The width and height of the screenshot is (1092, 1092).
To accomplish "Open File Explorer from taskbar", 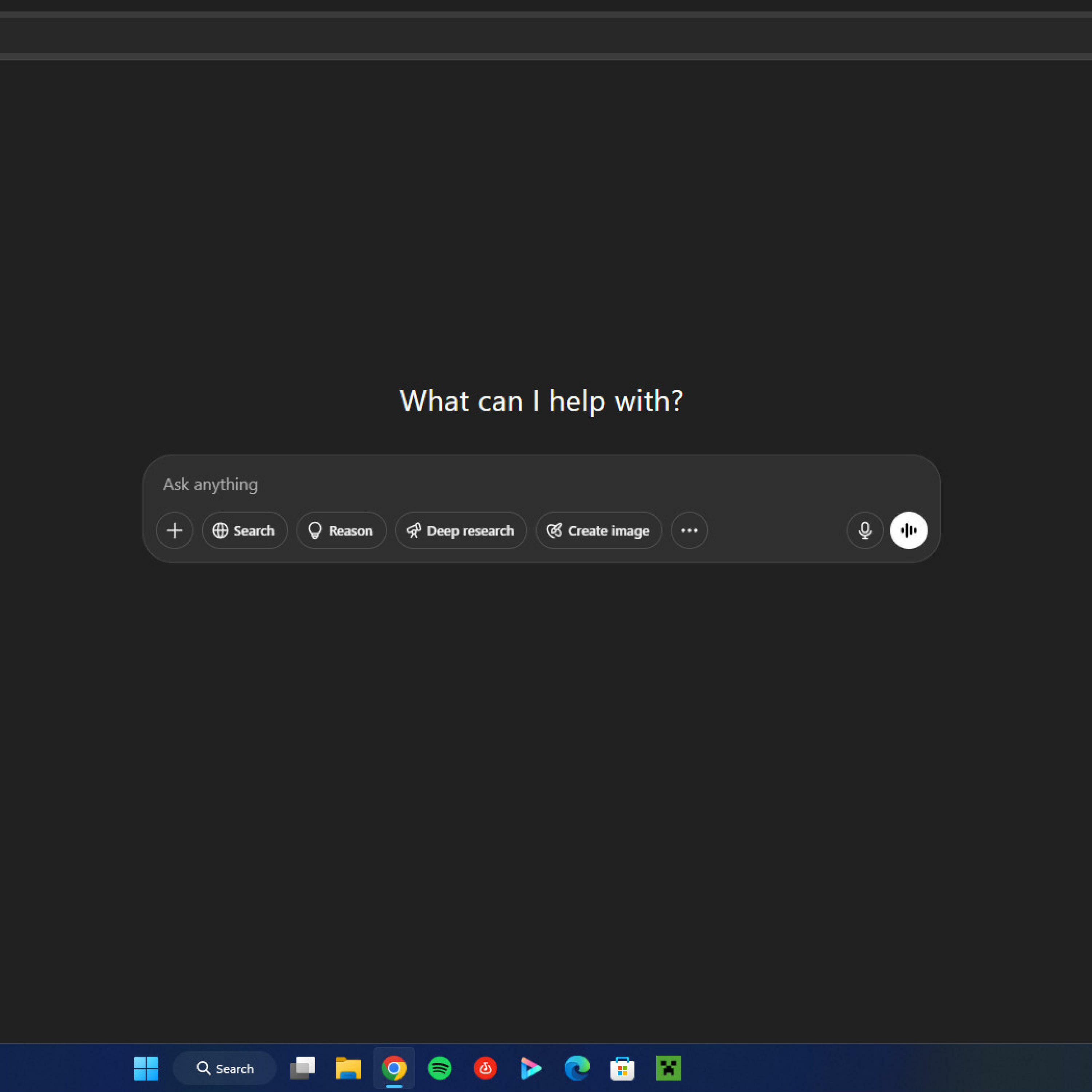I will coord(348,1068).
